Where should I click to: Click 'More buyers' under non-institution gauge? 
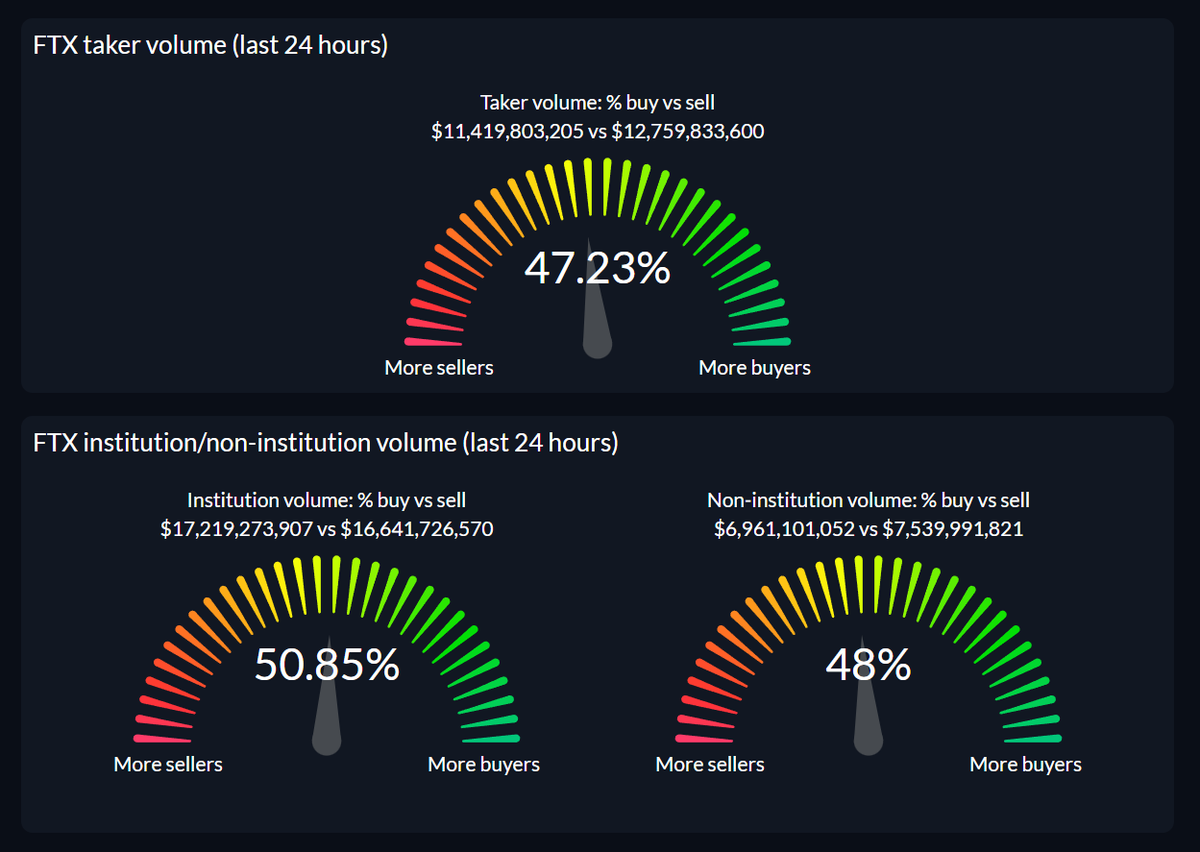(x=1026, y=765)
